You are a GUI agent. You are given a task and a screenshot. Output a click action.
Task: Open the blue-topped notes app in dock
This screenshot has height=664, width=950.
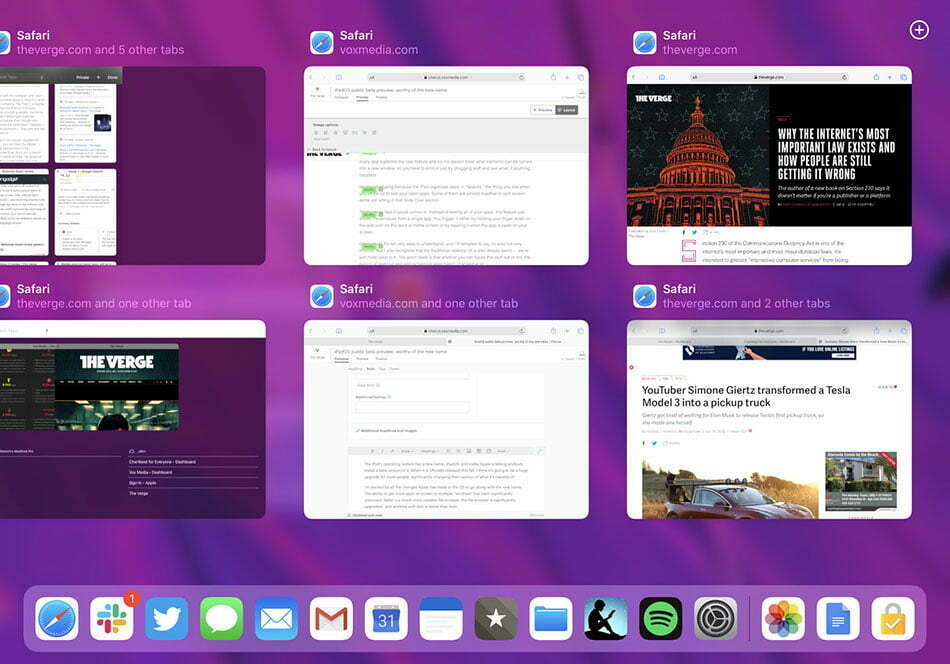(x=441, y=619)
